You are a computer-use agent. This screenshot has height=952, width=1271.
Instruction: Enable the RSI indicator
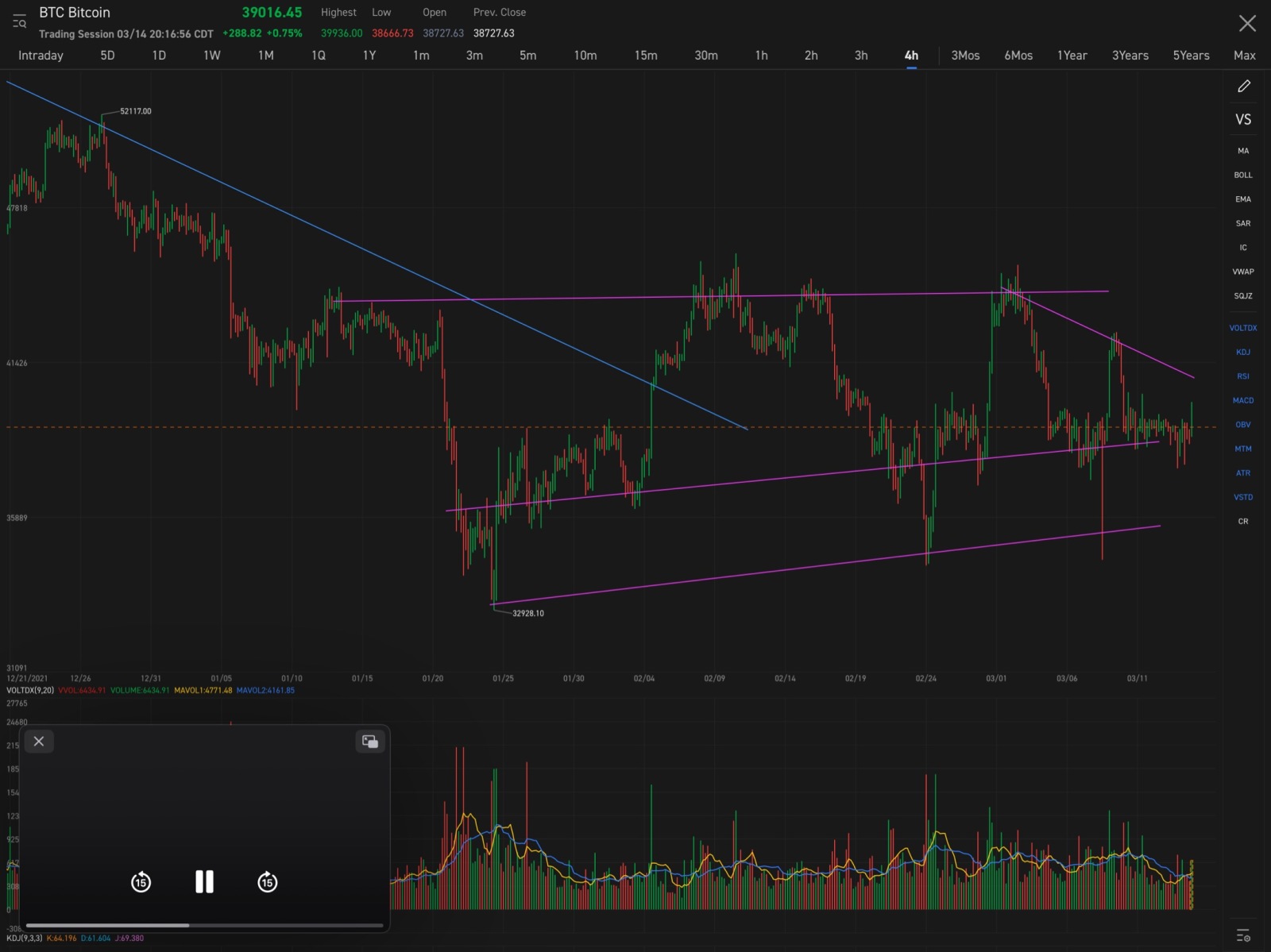coord(1243,376)
